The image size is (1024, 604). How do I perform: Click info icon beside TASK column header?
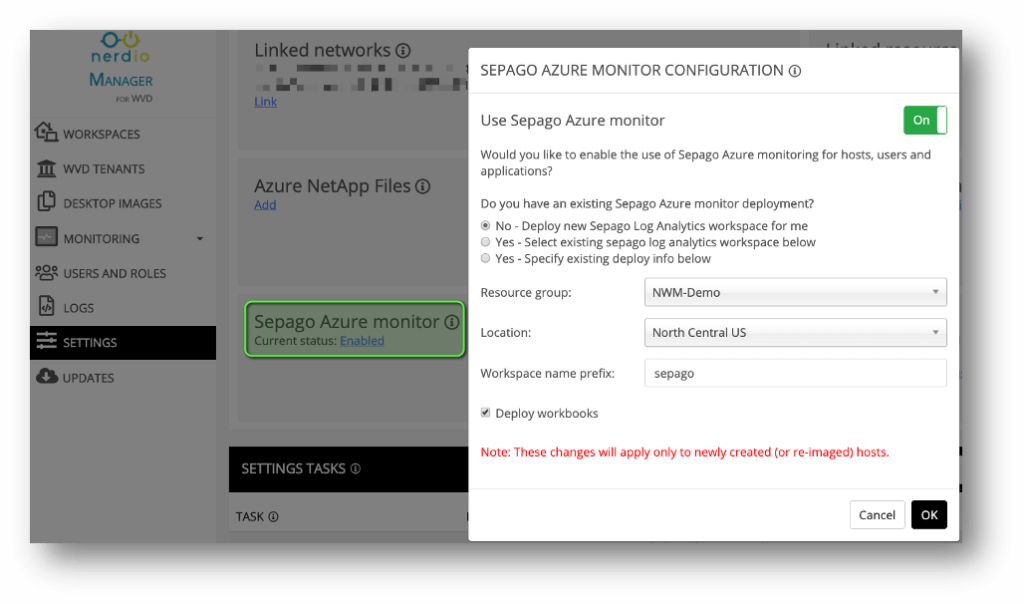[274, 517]
